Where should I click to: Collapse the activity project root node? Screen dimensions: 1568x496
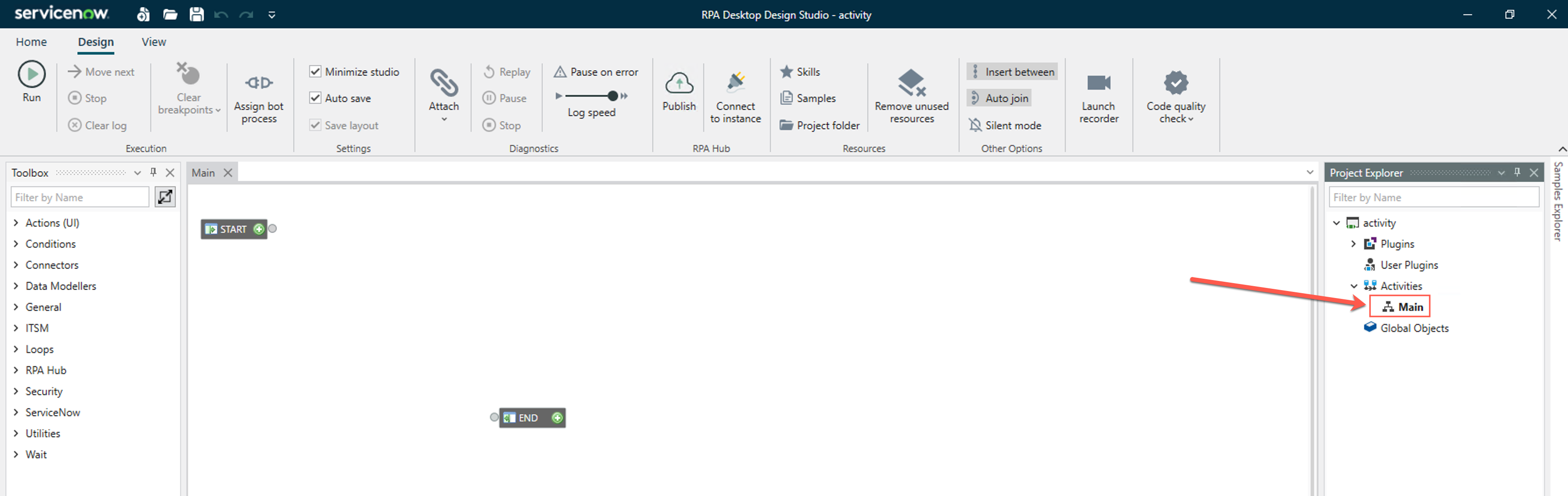tap(1336, 223)
